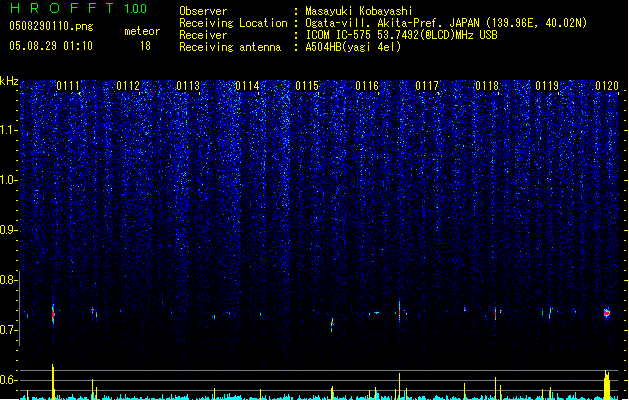
Task: Click the 0114 time marker
Action: pyautogui.click(x=248, y=86)
